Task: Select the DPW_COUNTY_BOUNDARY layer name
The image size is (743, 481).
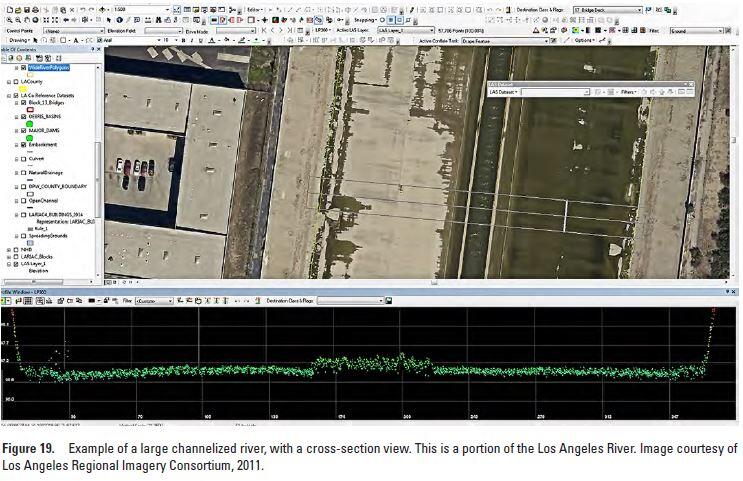Action: click(x=57, y=186)
